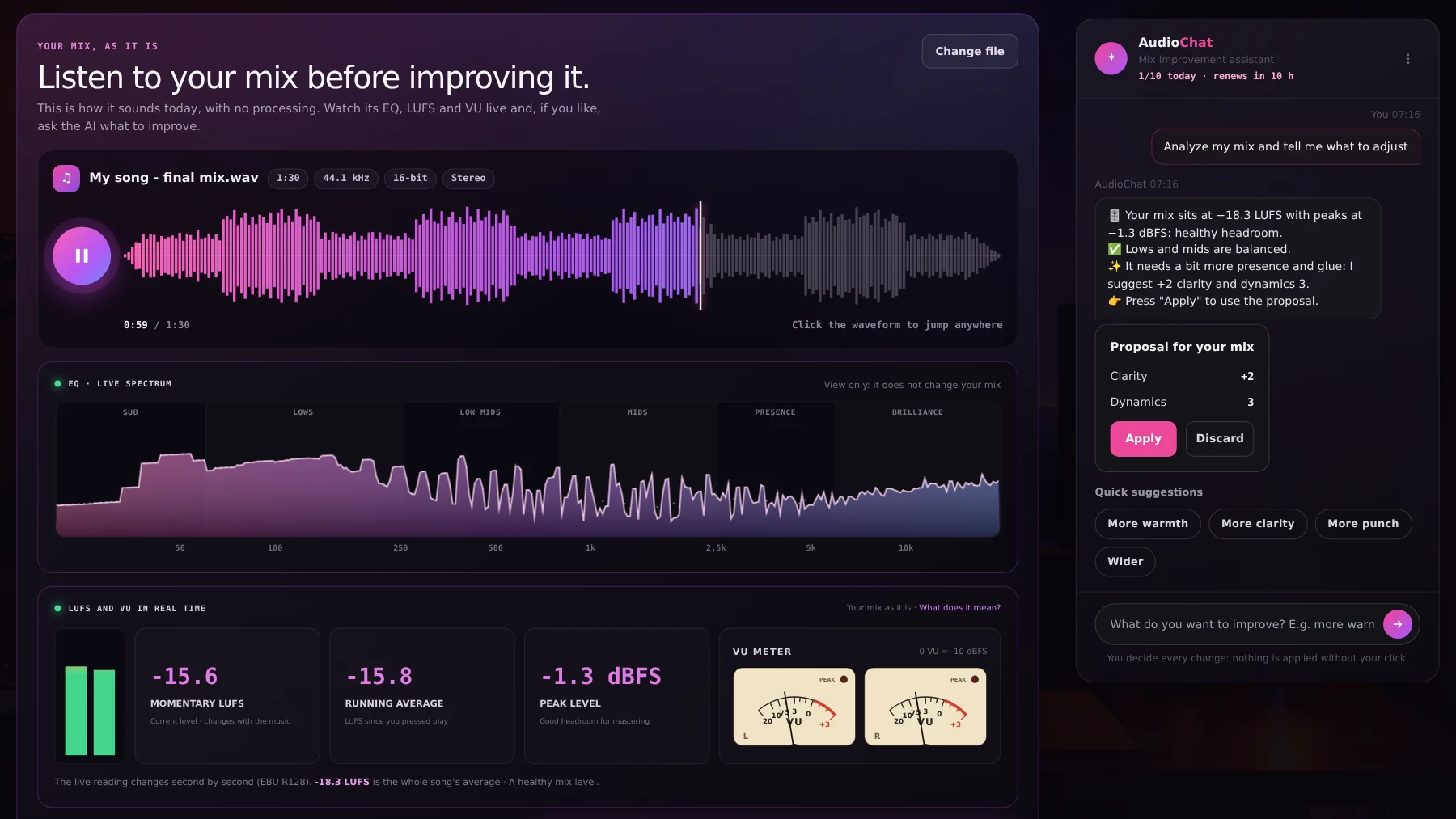This screenshot has height=819, width=1456.
Task: Click the BRILLIANCE band label in the EQ
Action: tap(917, 412)
